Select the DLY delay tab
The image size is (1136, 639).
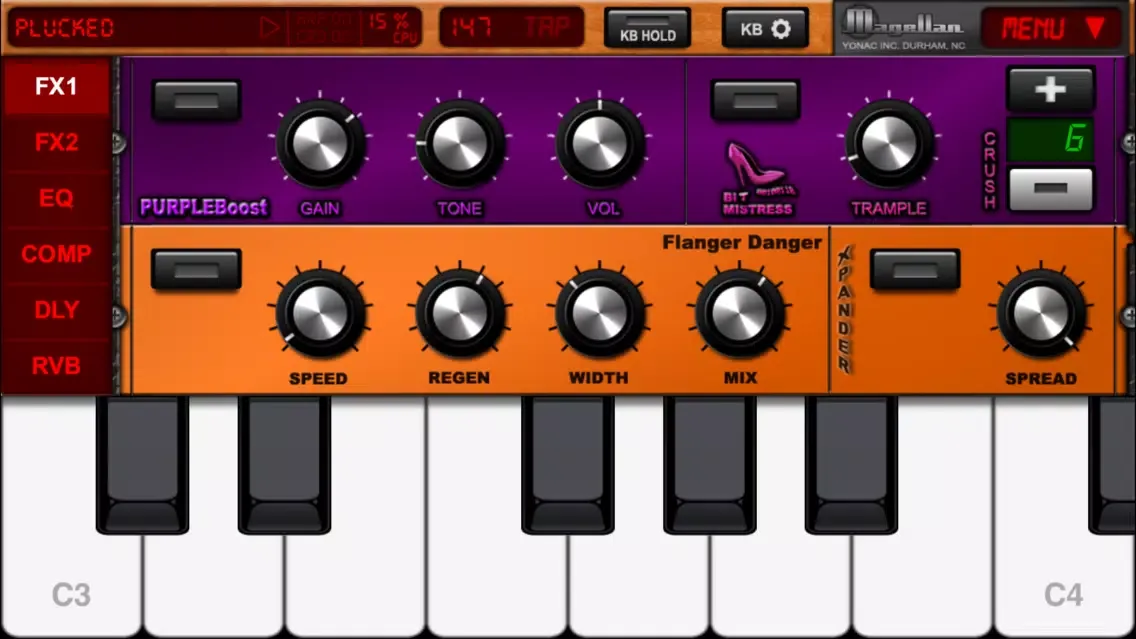(x=56, y=309)
